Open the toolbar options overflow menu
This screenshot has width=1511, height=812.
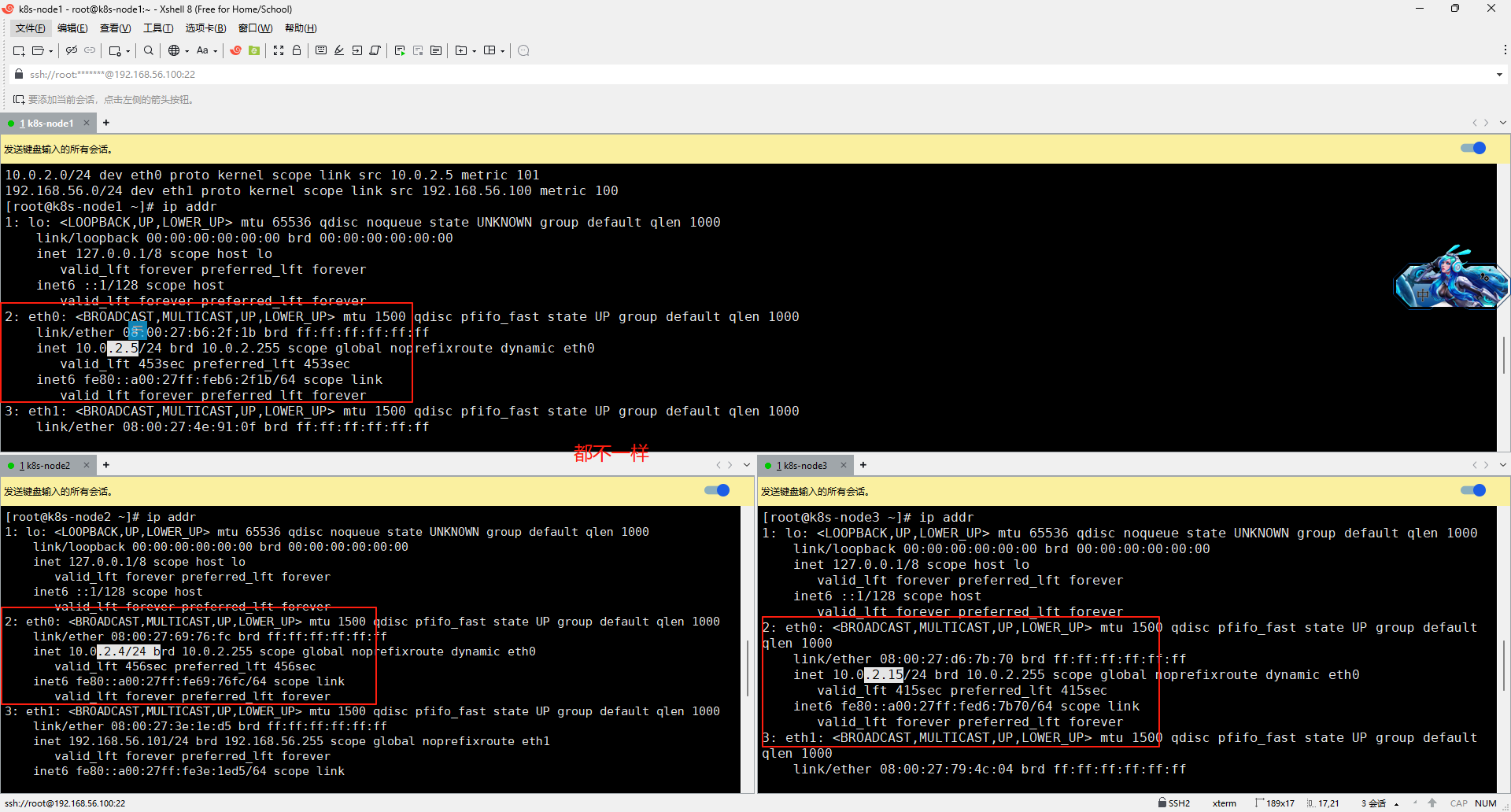[x=1505, y=50]
